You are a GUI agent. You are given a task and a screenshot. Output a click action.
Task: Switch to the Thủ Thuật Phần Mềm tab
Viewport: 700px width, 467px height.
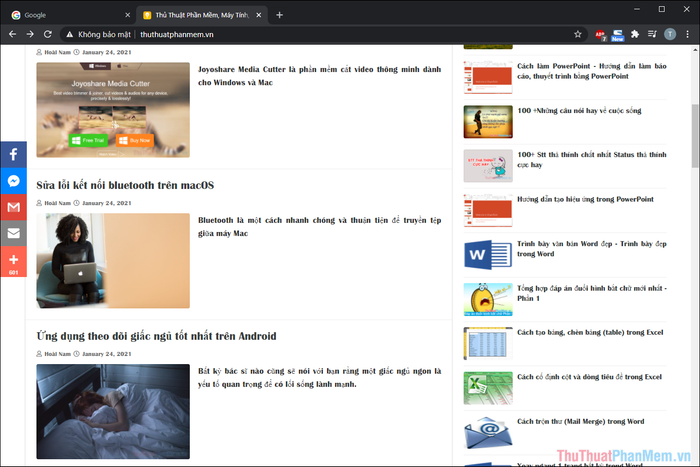pyautogui.click(x=201, y=15)
